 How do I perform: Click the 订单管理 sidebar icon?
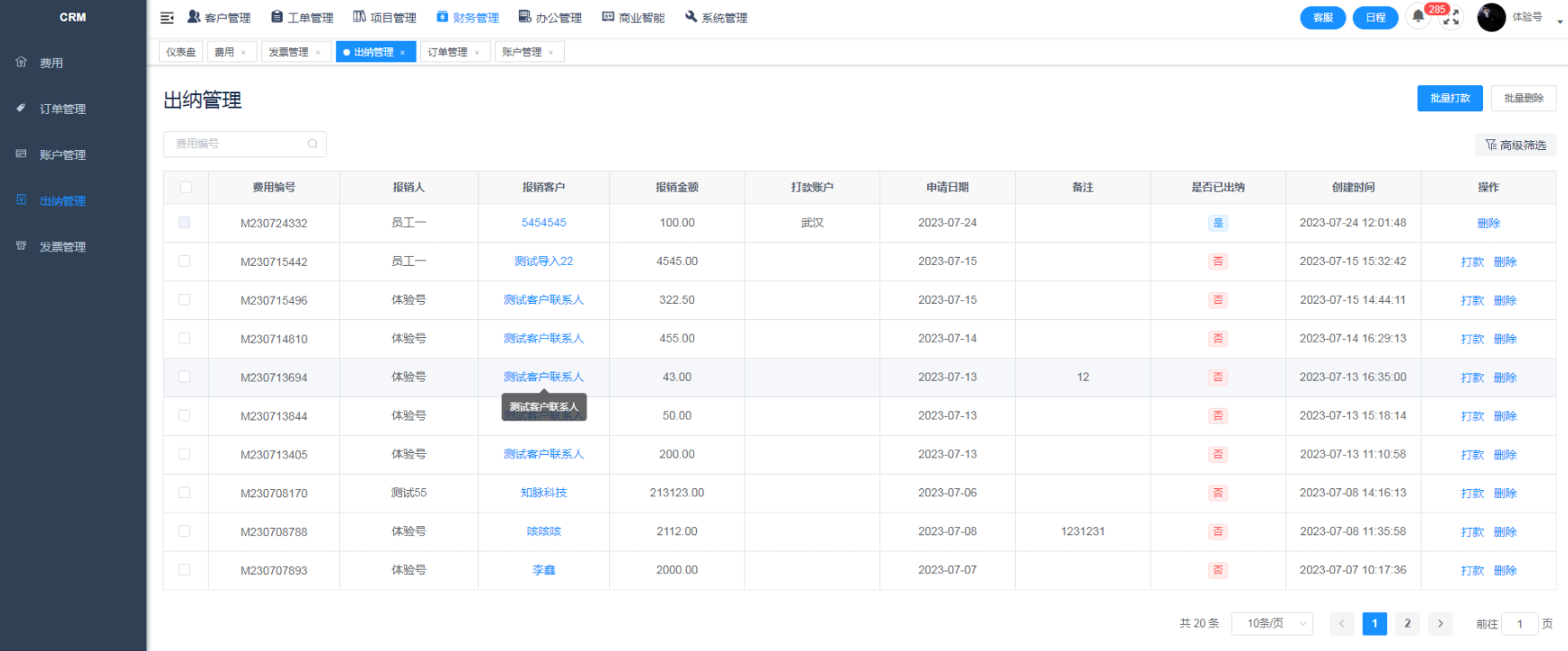(x=21, y=108)
